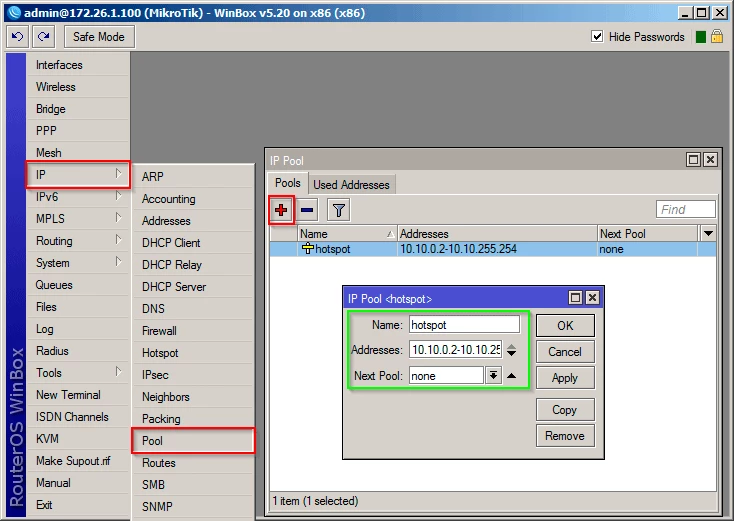Collapse the Next Pool field with the up arrow
The height and width of the screenshot is (521, 734).
[512, 375]
